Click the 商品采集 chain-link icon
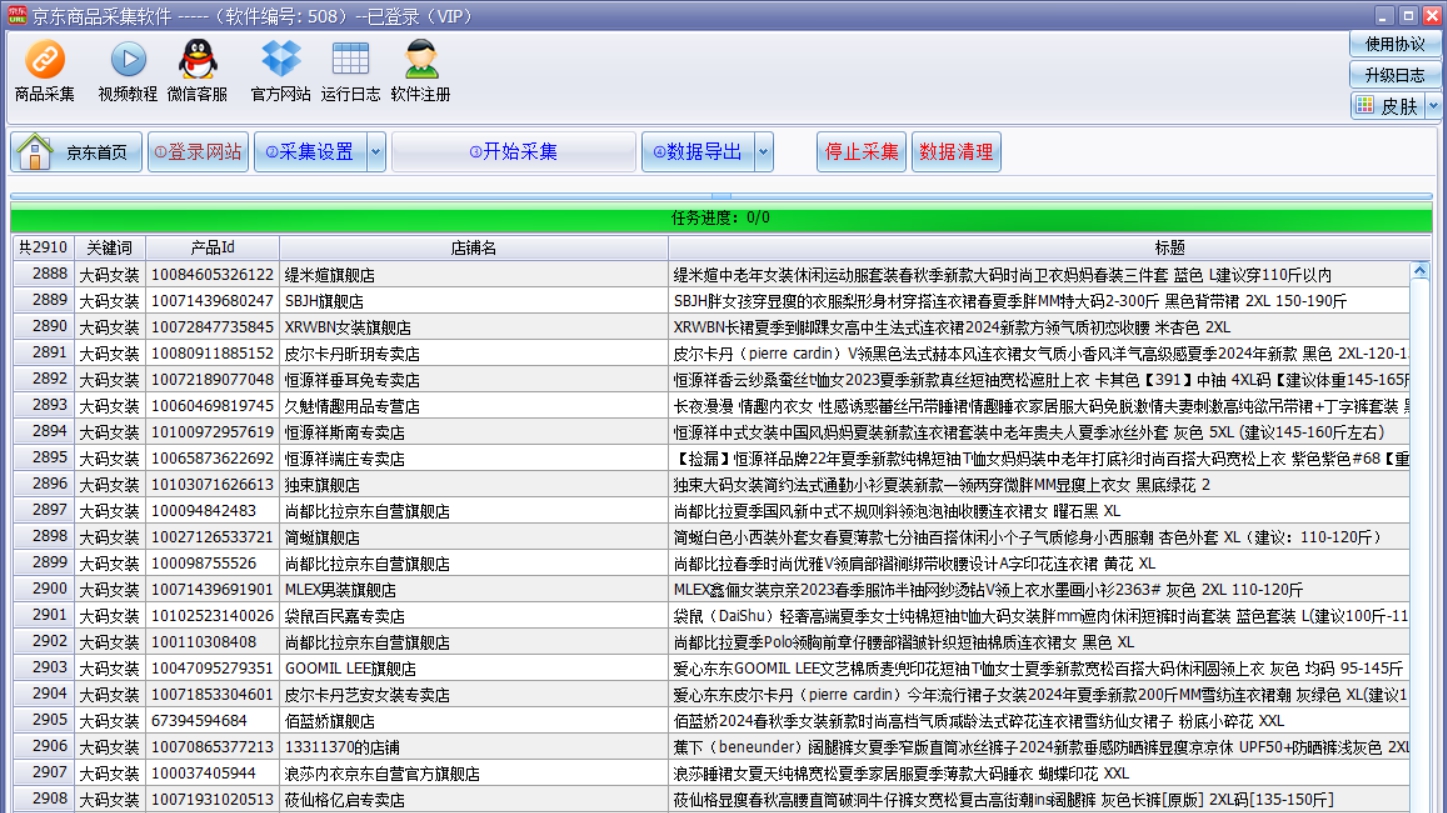 coord(44,60)
